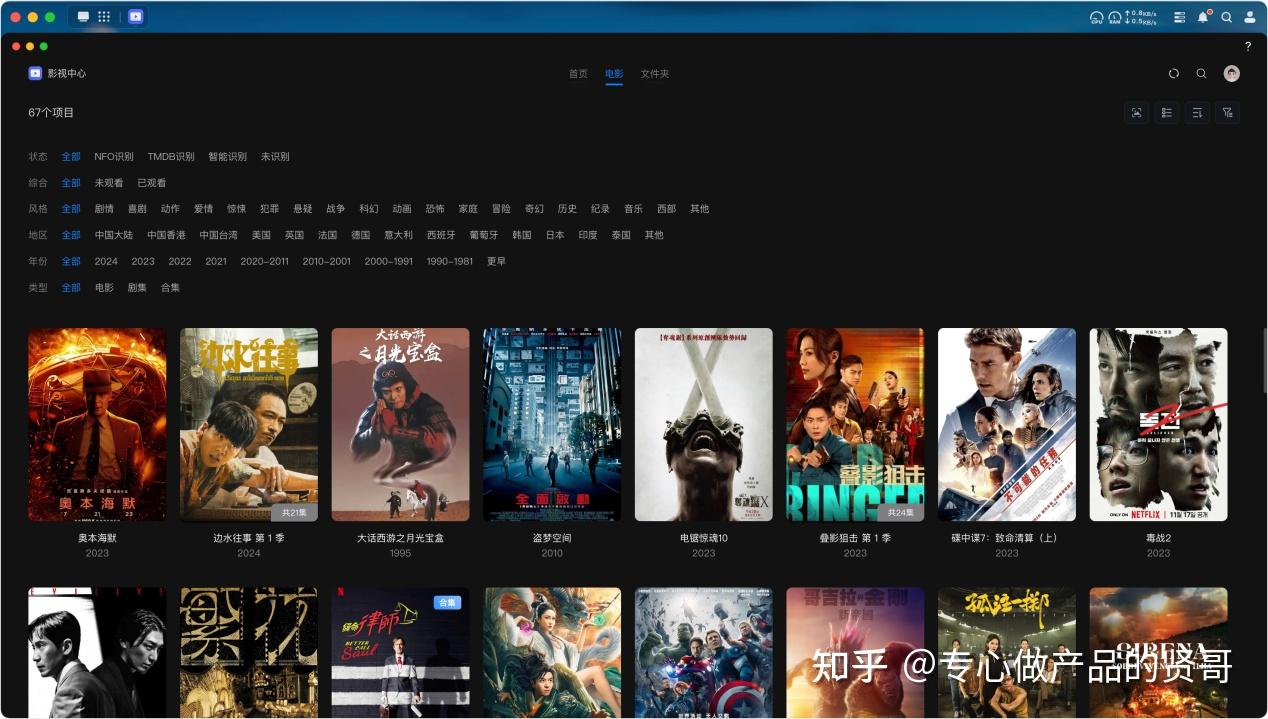Open the 盗梦空间 poster
Viewport: 1268px width, 719px height.
(552, 424)
